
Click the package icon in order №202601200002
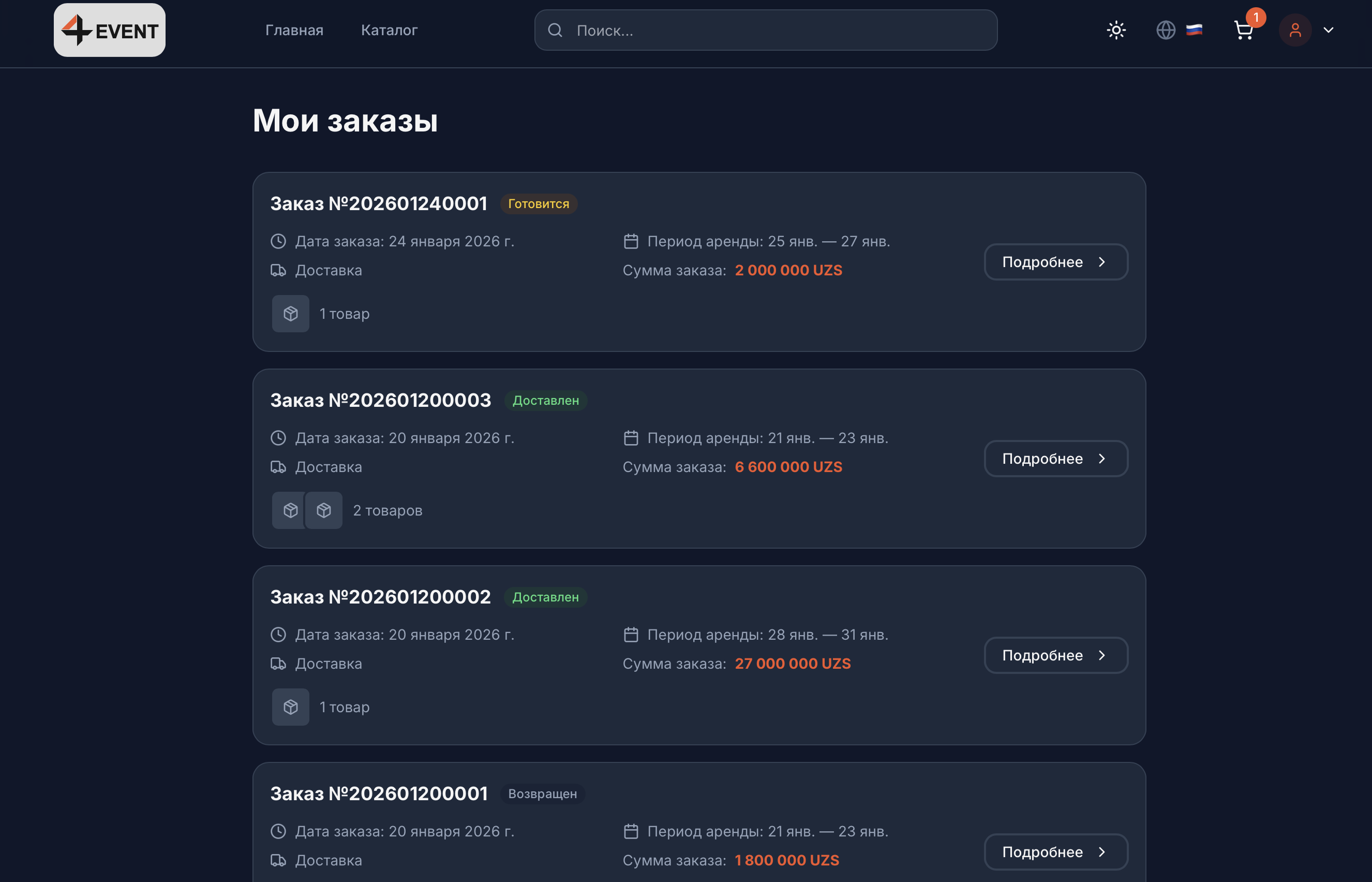pos(290,706)
